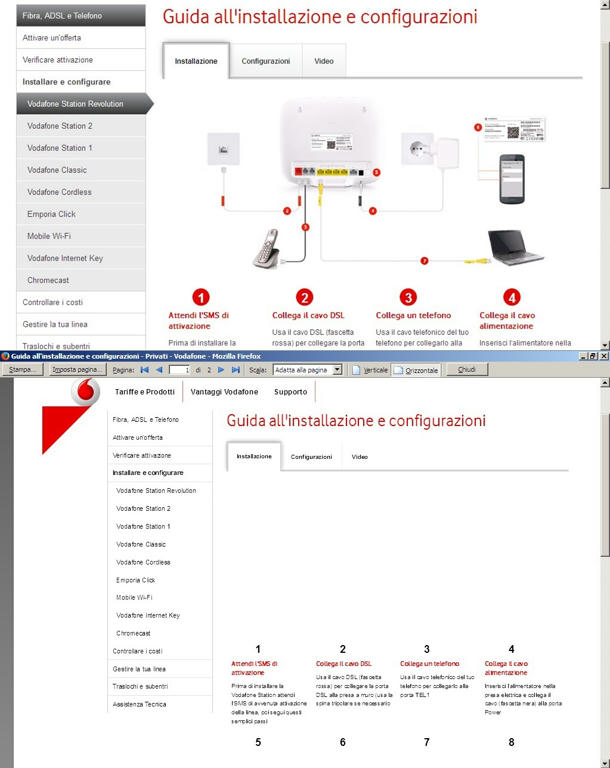
Task: Click Vodafone Station router image
Action: [x=331, y=142]
